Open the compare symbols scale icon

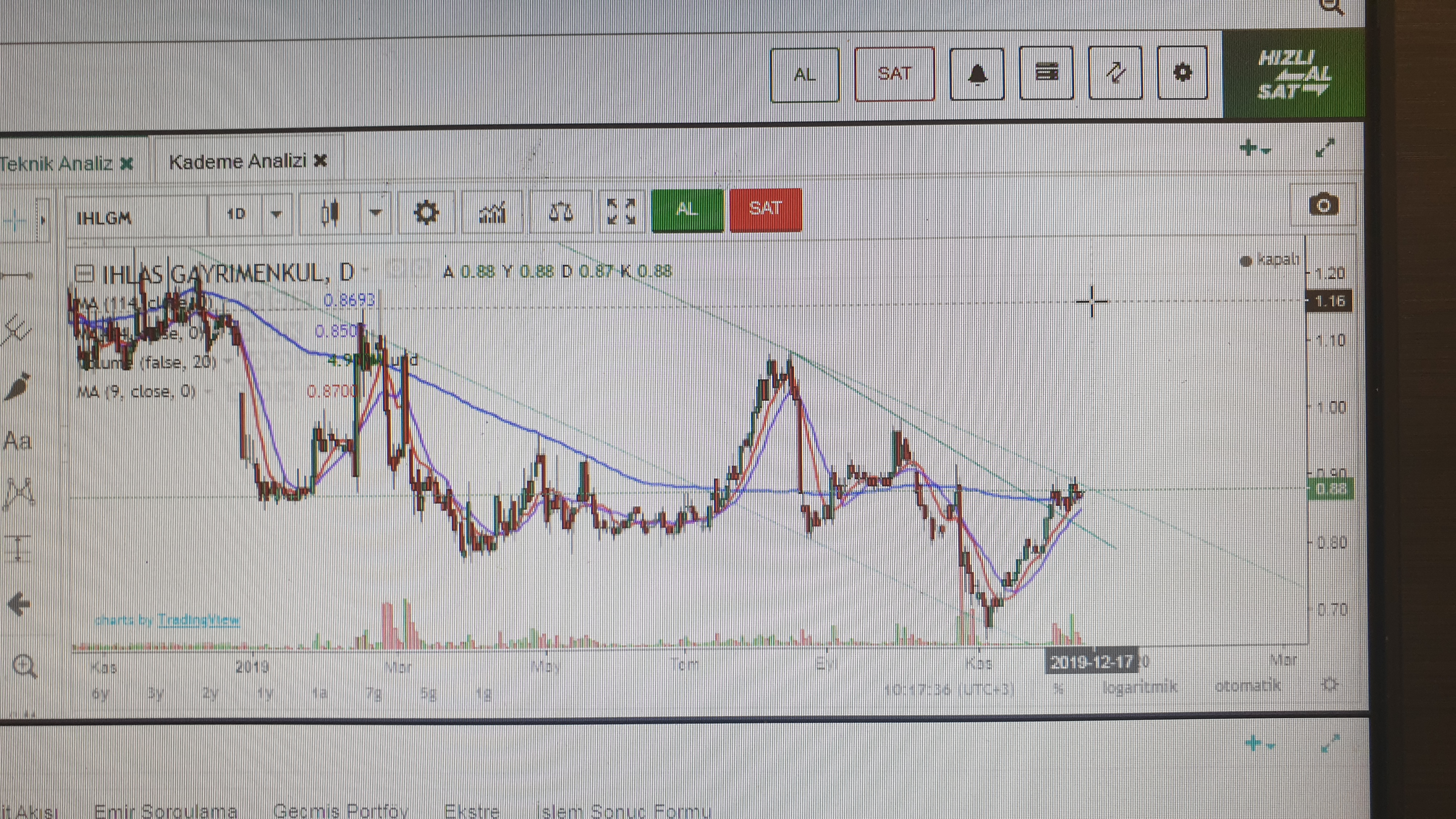[561, 212]
